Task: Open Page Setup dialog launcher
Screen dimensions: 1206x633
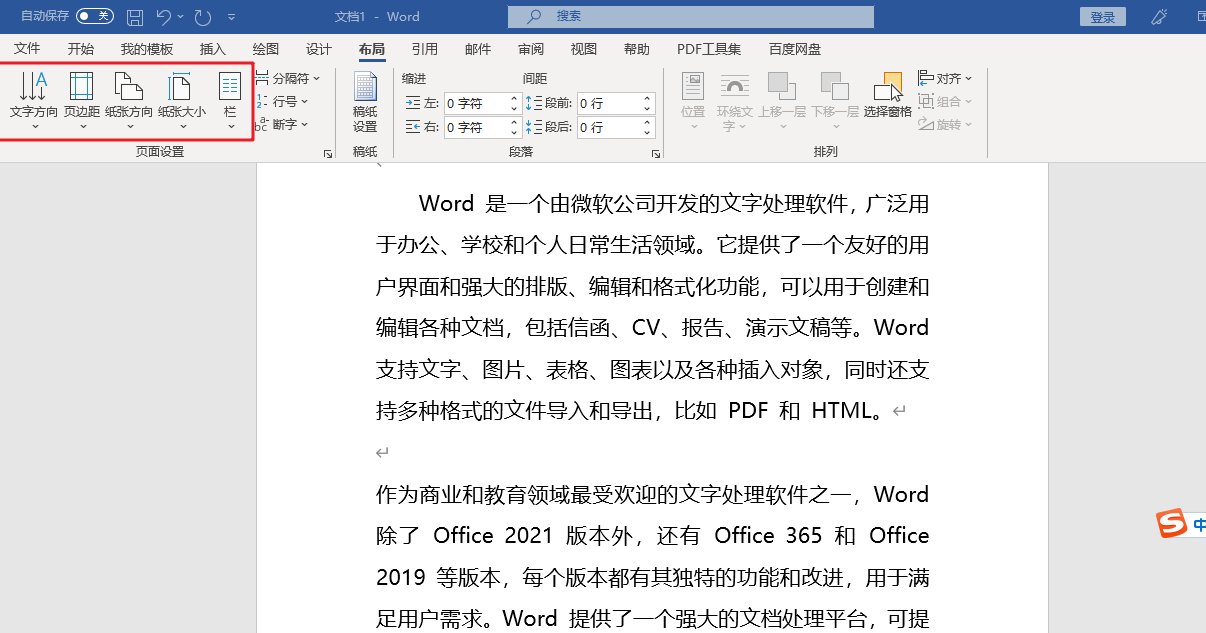Action: (328, 154)
